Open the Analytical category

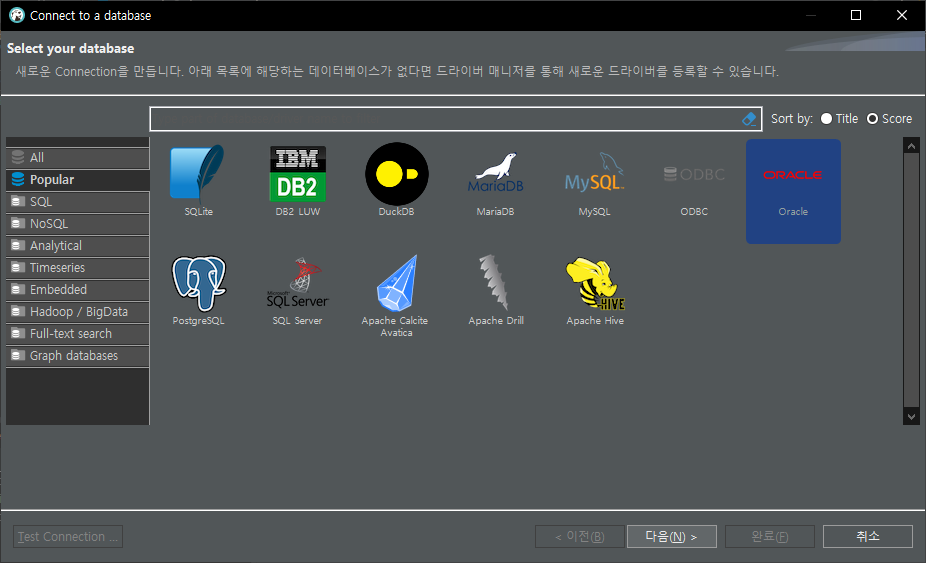pos(77,246)
